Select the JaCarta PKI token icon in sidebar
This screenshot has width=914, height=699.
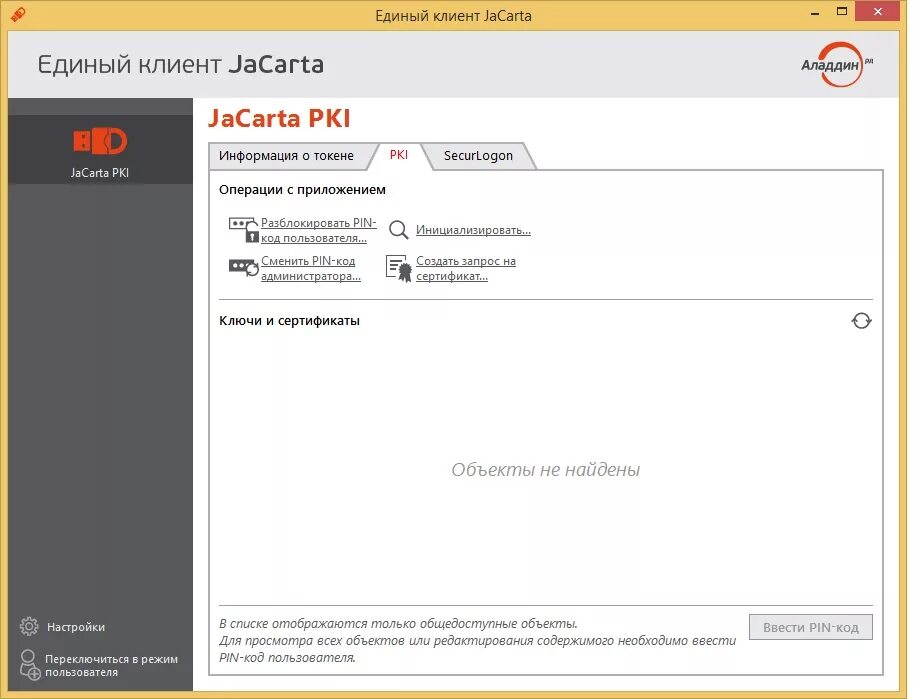tap(100, 140)
